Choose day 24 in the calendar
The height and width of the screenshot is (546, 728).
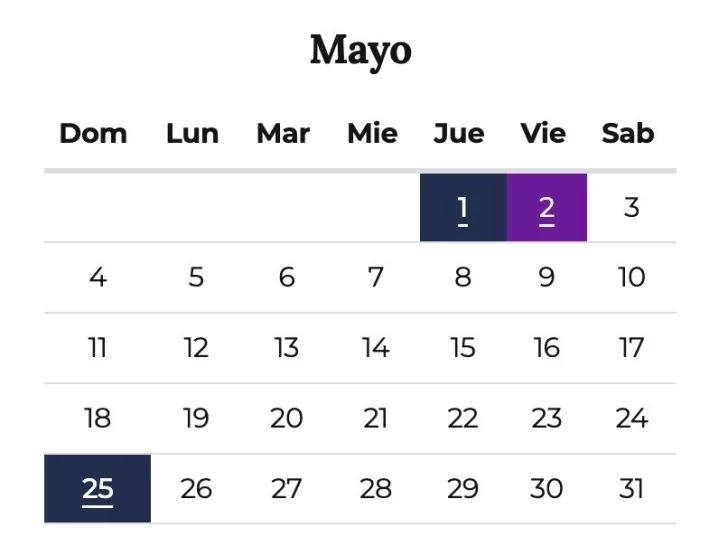click(631, 418)
